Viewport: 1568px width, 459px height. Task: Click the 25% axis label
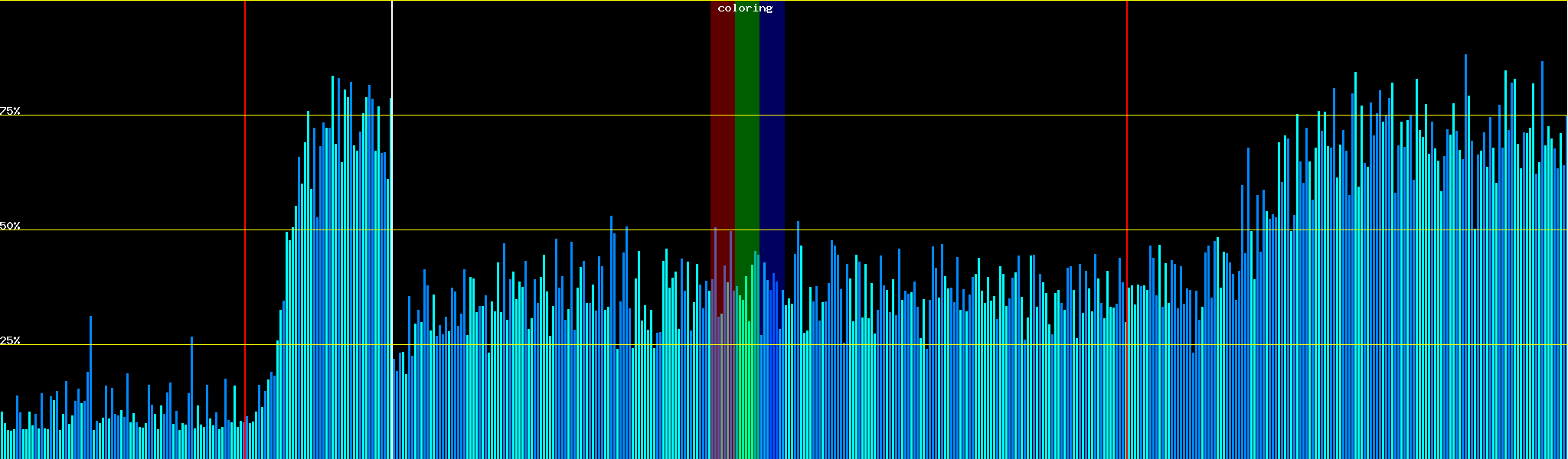click(x=10, y=340)
